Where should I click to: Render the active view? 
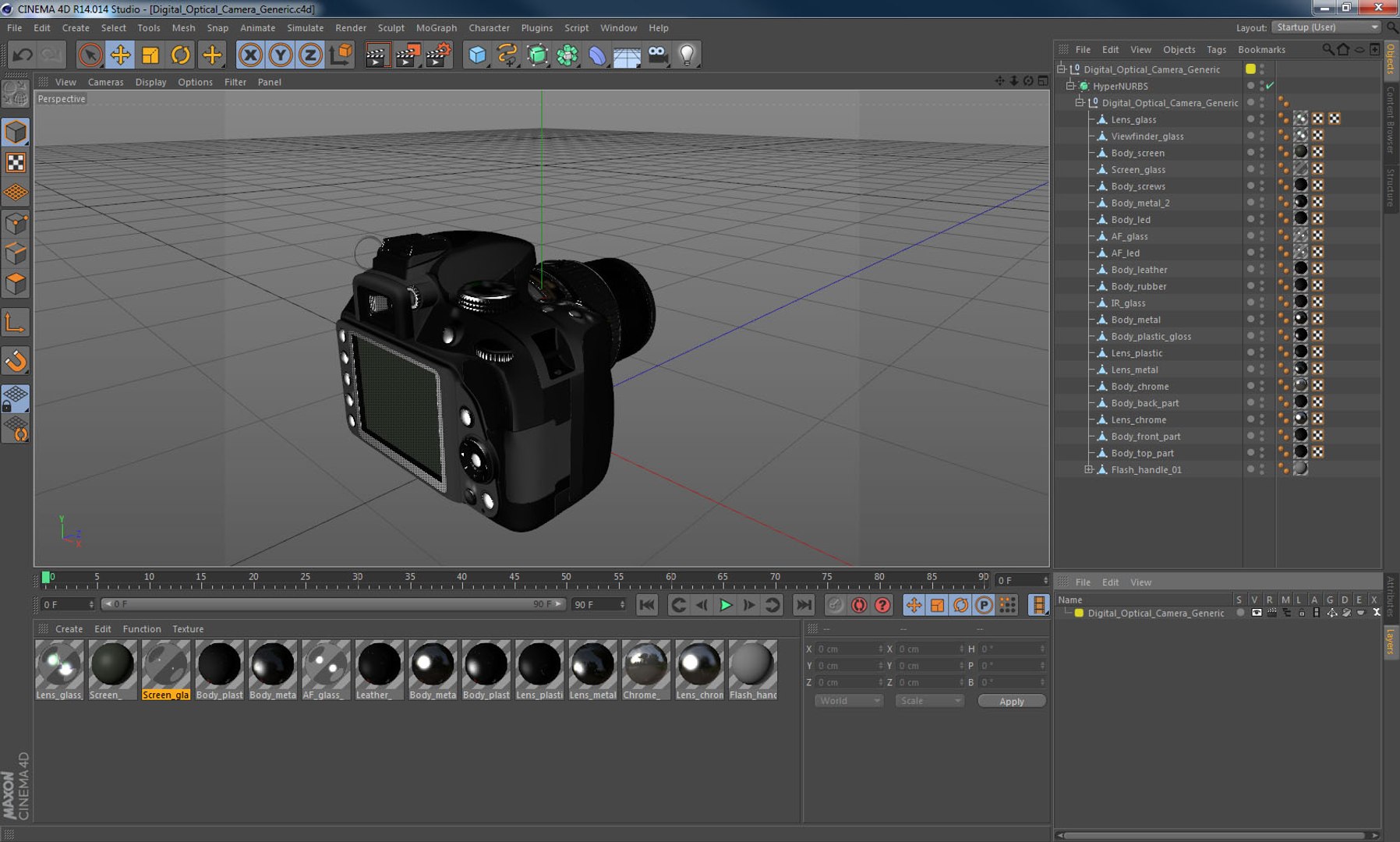[x=377, y=55]
